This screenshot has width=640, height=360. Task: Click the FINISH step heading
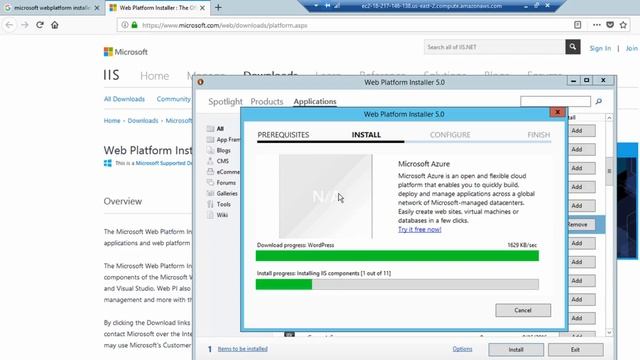tap(538, 135)
